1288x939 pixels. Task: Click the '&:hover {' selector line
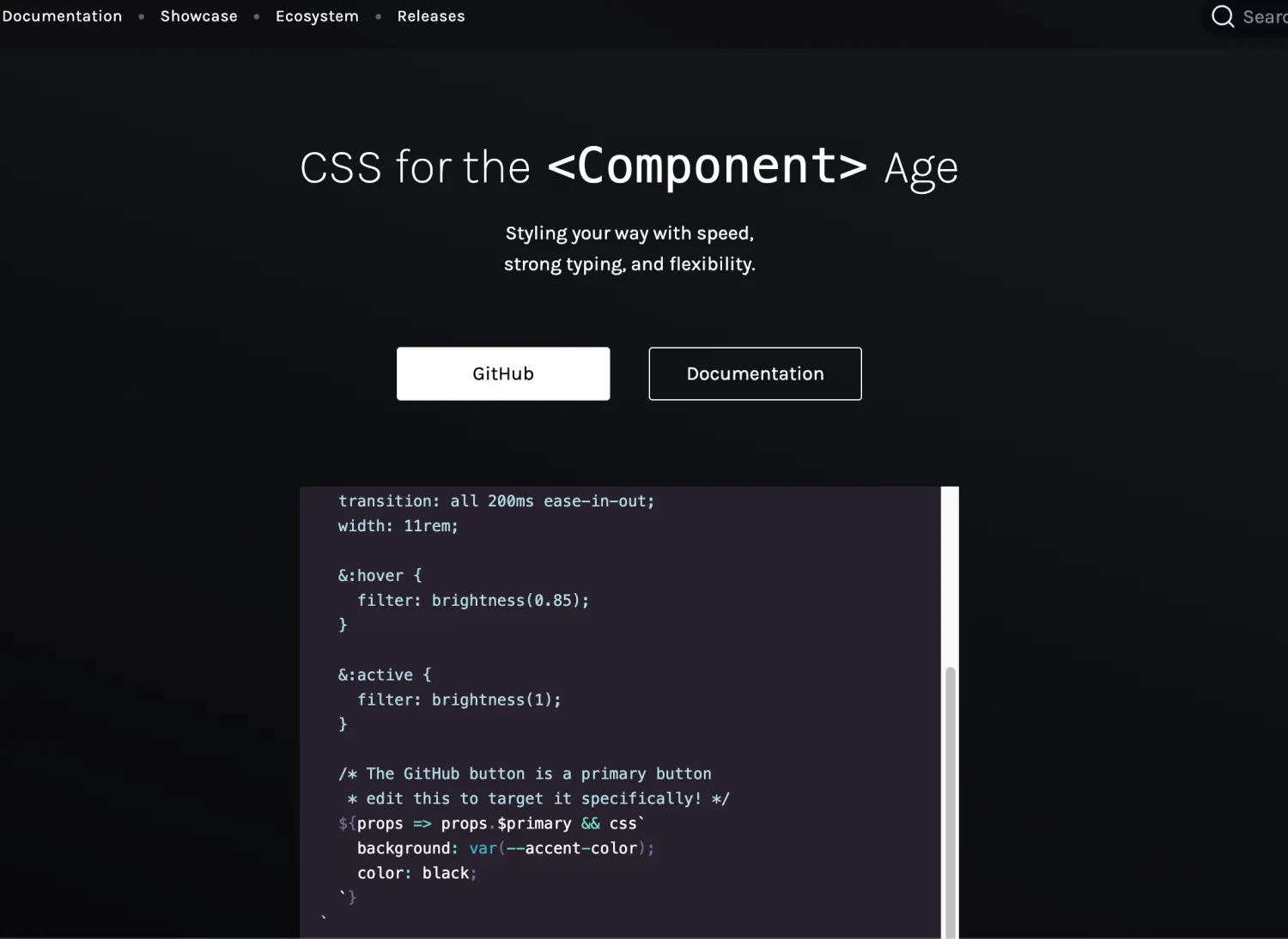(x=380, y=576)
